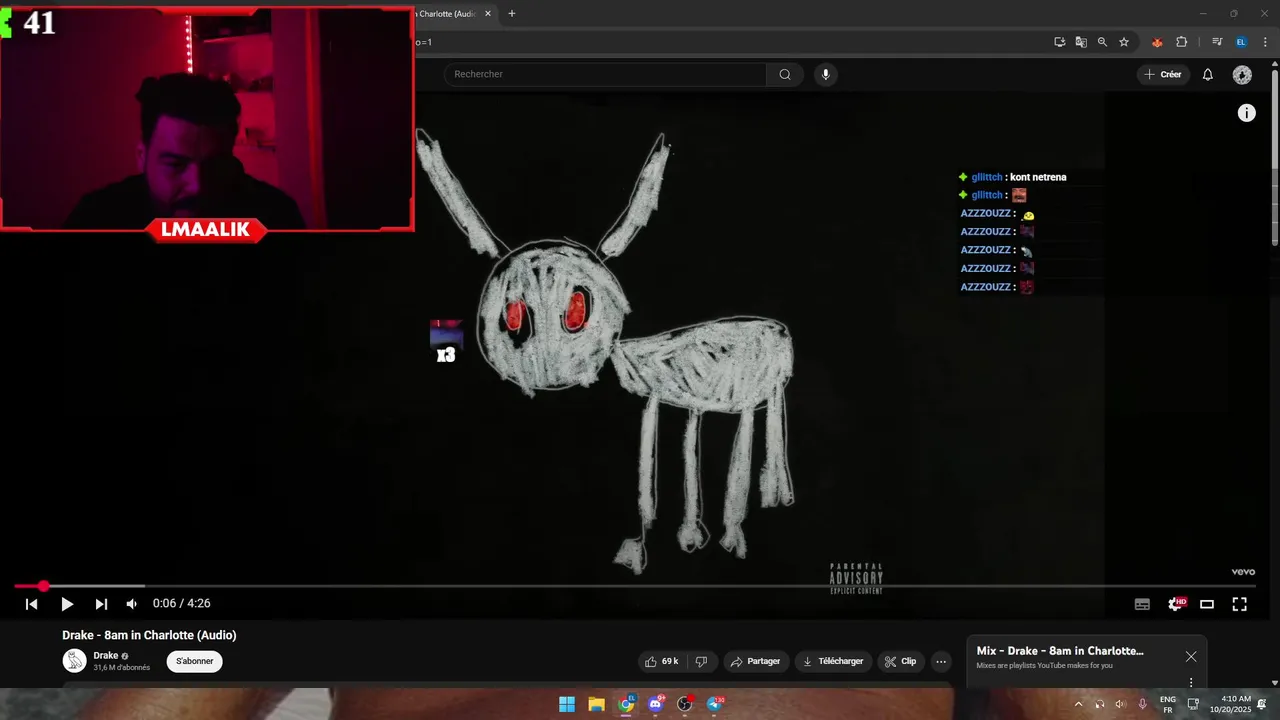The height and width of the screenshot is (720, 1280).
Task: Open the Créer menu
Action: coord(1163,74)
